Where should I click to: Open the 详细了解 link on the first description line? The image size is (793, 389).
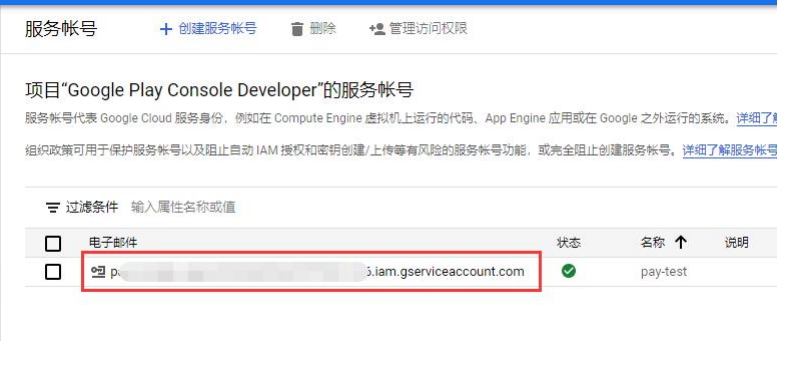tap(757, 118)
